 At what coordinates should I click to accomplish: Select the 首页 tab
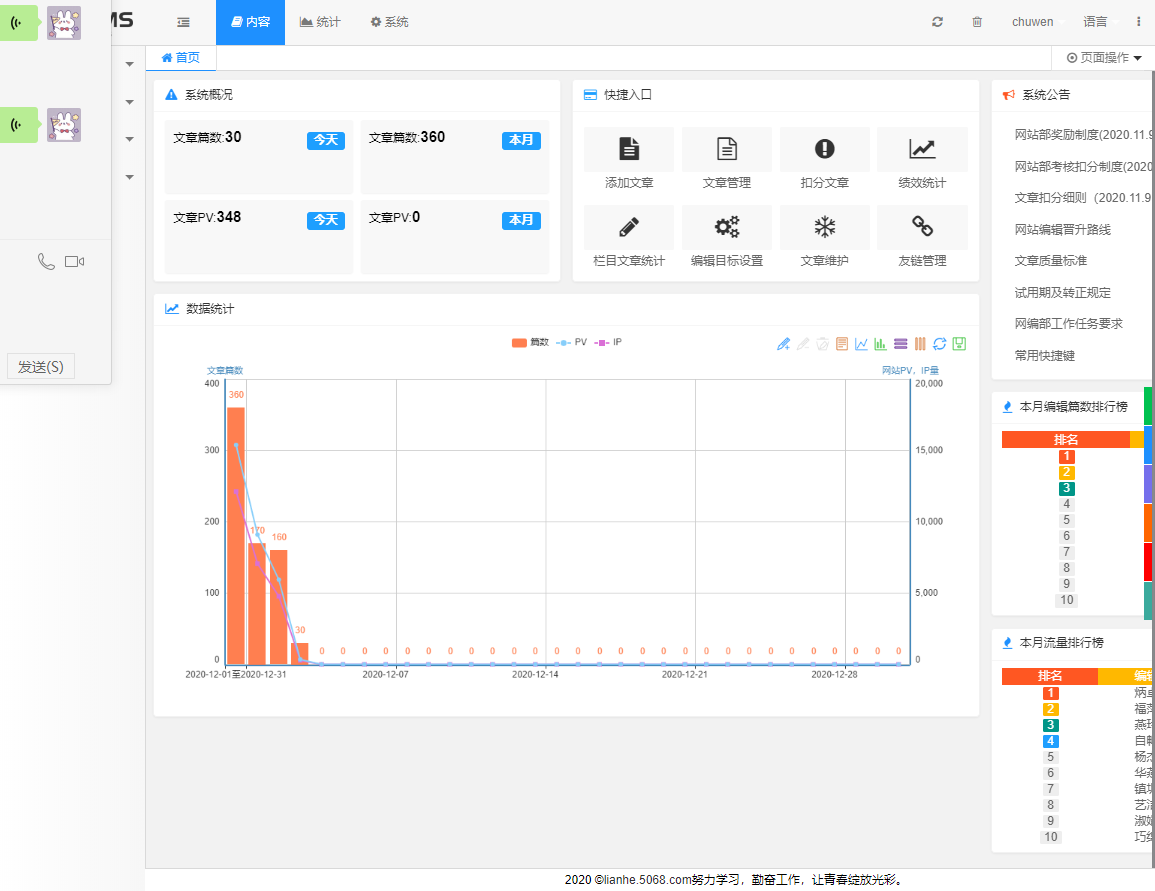pos(181,57)
